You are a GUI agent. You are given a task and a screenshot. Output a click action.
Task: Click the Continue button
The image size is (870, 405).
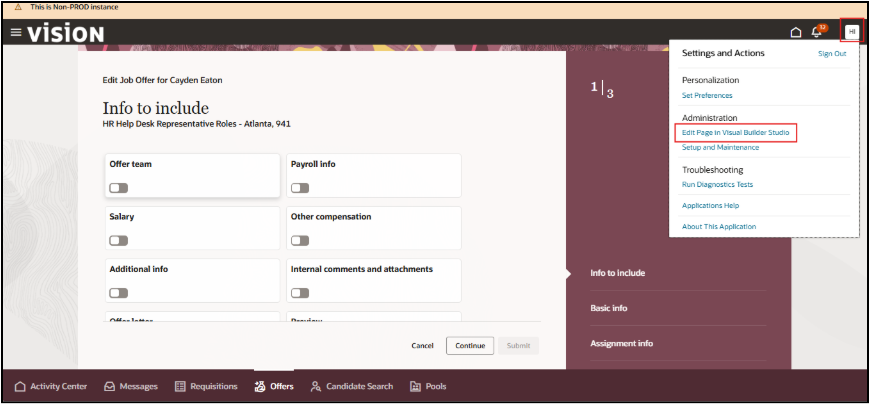pyautogui.click(x=470, y=346)
